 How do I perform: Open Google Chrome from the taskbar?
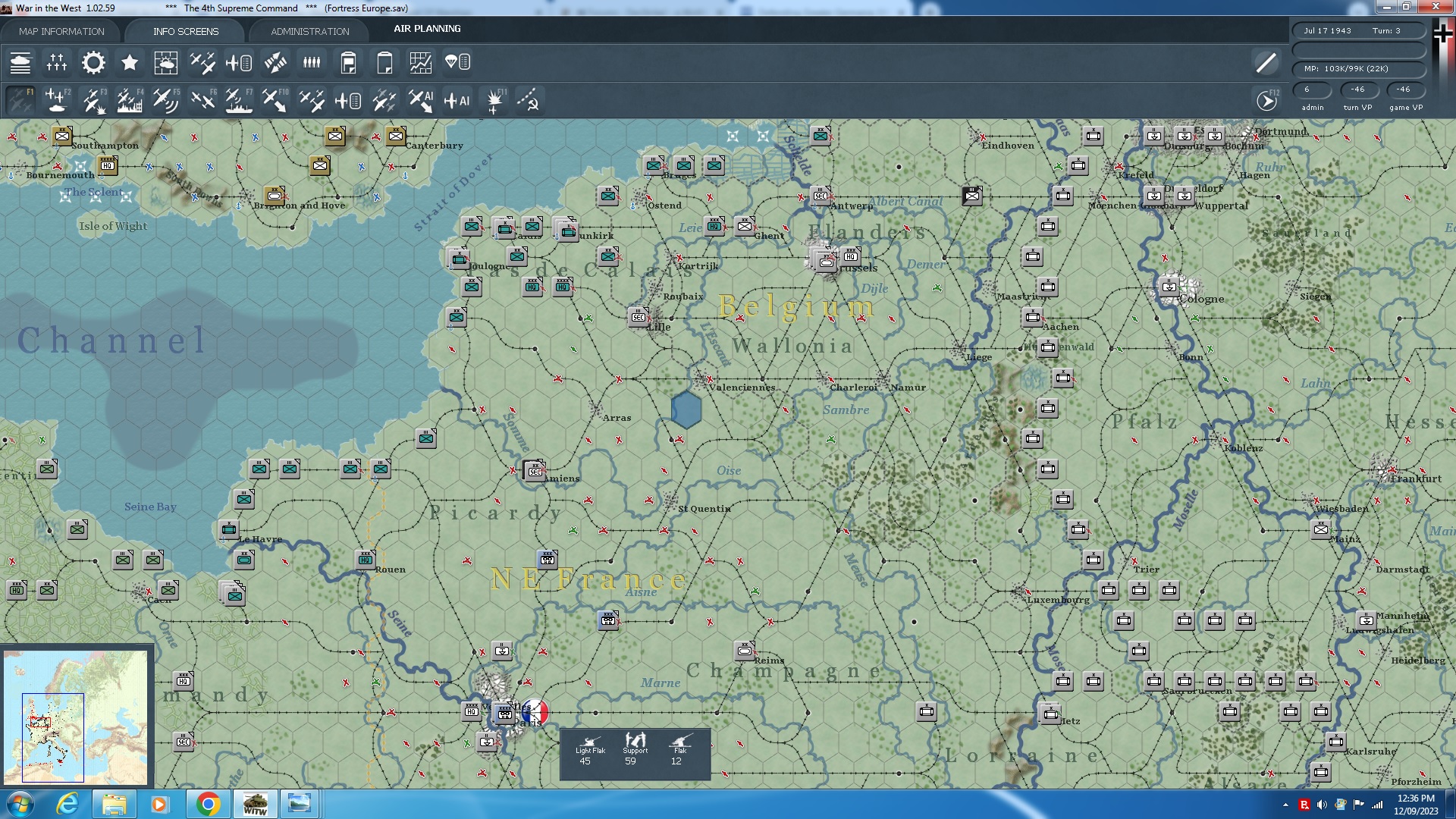point(209,804)
